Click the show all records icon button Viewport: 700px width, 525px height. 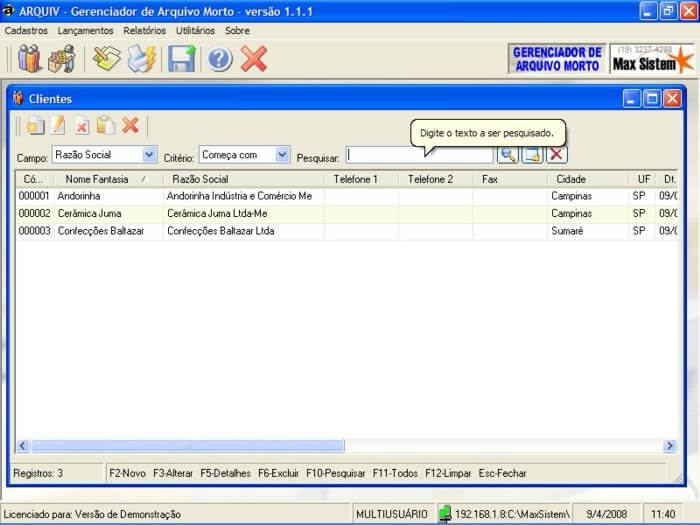pyautogui.click(x=532, y=155)
